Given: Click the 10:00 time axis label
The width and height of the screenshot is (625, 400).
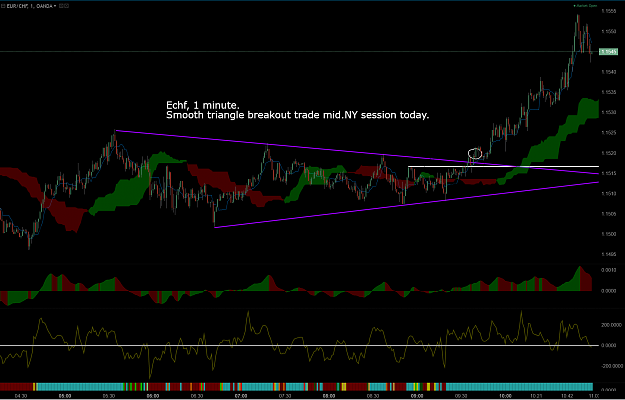Looking at the screenshot, I should (505, 396).
